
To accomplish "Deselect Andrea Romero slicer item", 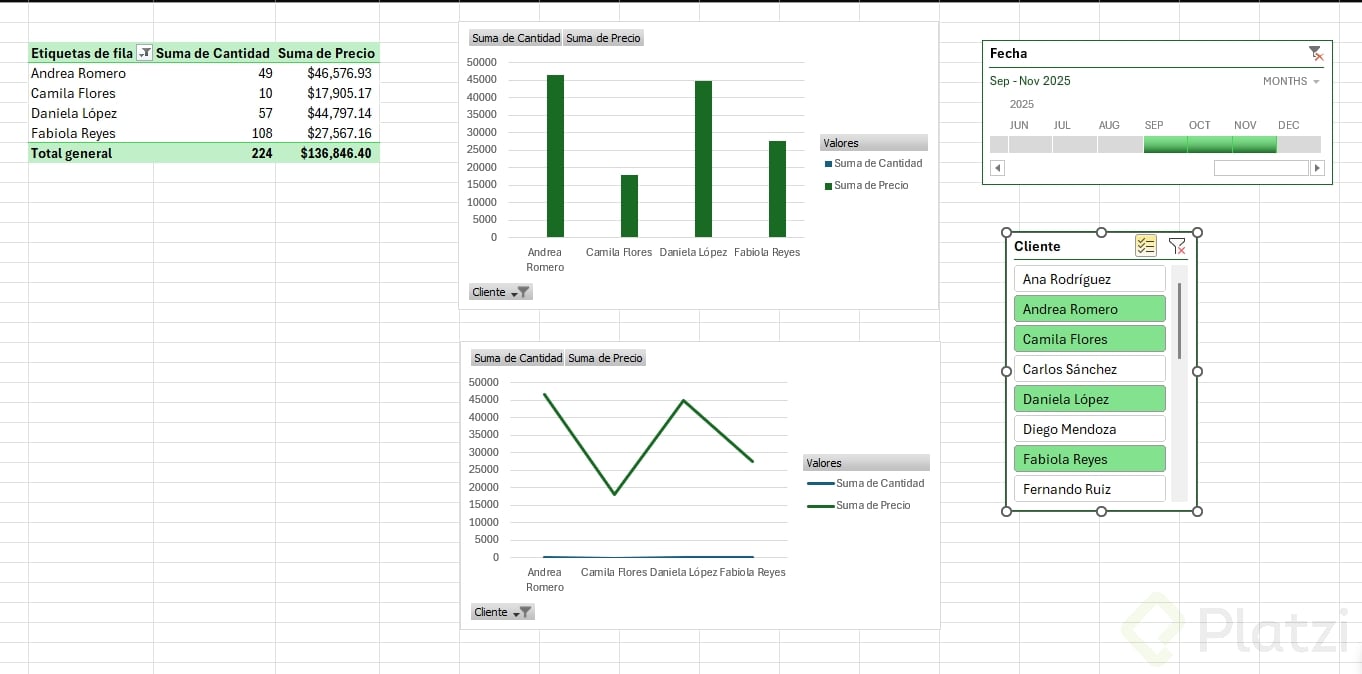I will pyautogui.click(x=1090, y=309).
